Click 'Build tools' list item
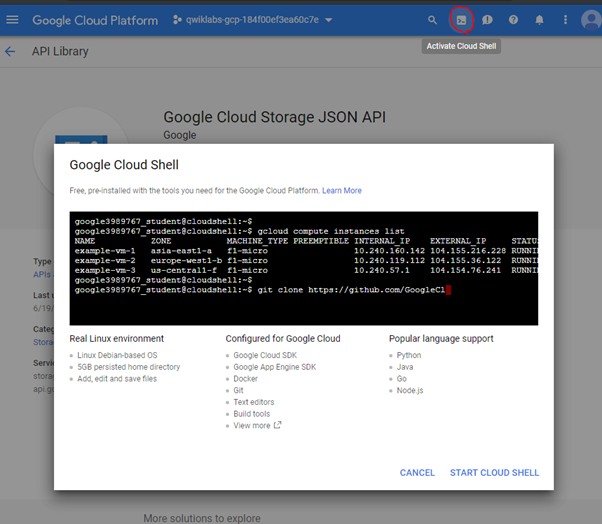Viewport: 602px width, 524px height. click(252, 414)
